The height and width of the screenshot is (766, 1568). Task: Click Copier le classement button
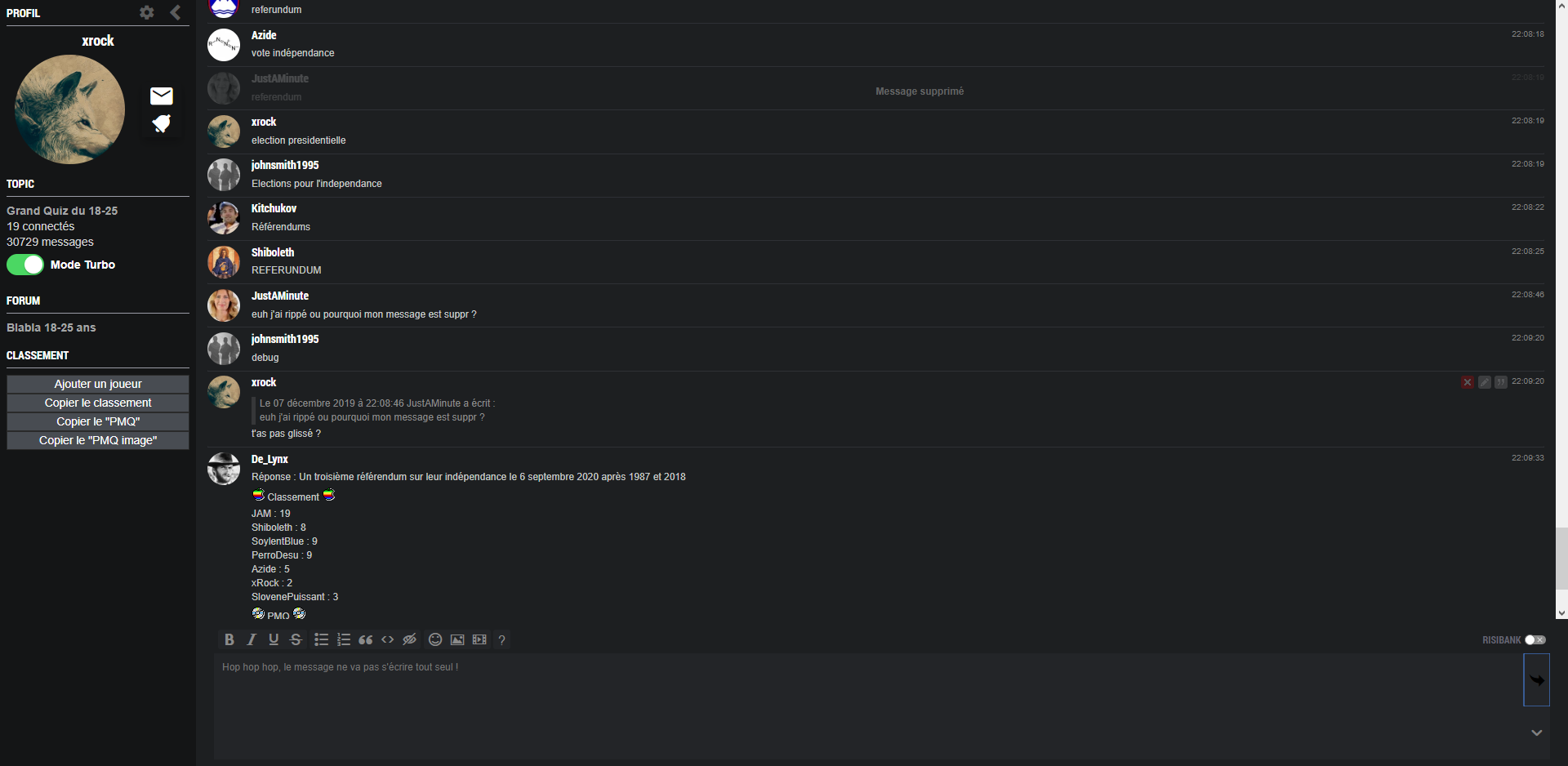pyautogui.click(x=98, y=403)
